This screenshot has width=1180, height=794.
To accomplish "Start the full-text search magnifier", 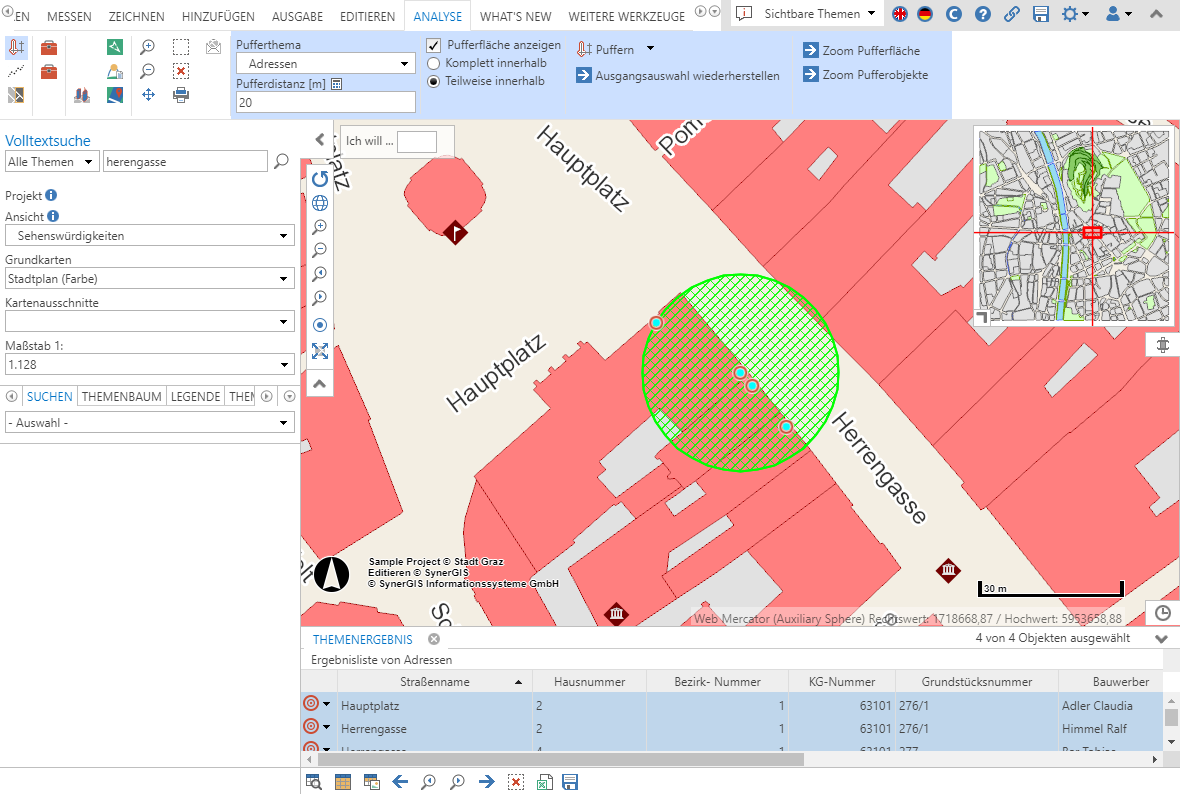I will [x=281, y=161].
